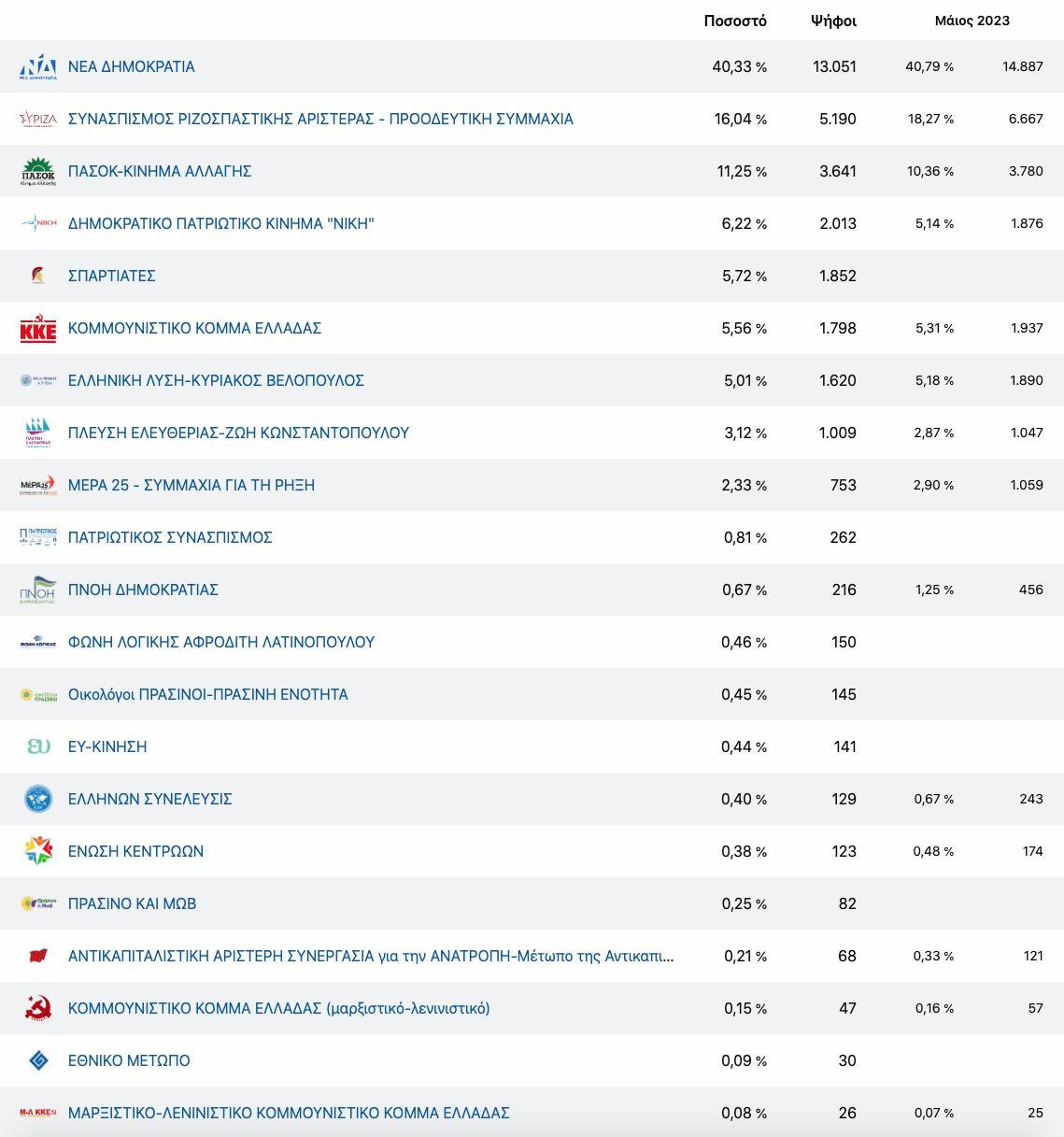
Task: Open the ΕΝΩΣΗ ΚΕΝΤΡΩΩΝ link
Action: 135,851
